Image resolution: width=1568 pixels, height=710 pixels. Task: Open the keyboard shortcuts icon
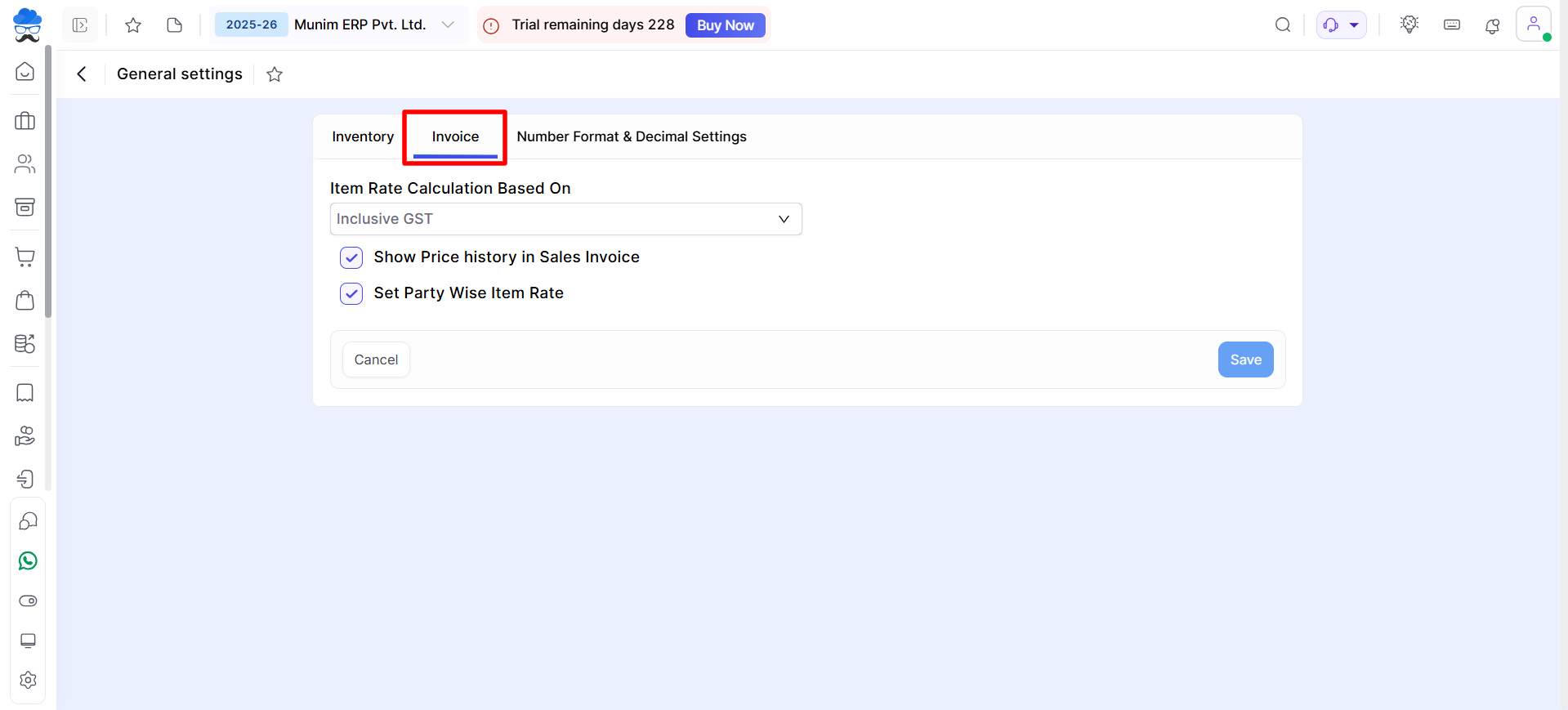(1451, 25)
